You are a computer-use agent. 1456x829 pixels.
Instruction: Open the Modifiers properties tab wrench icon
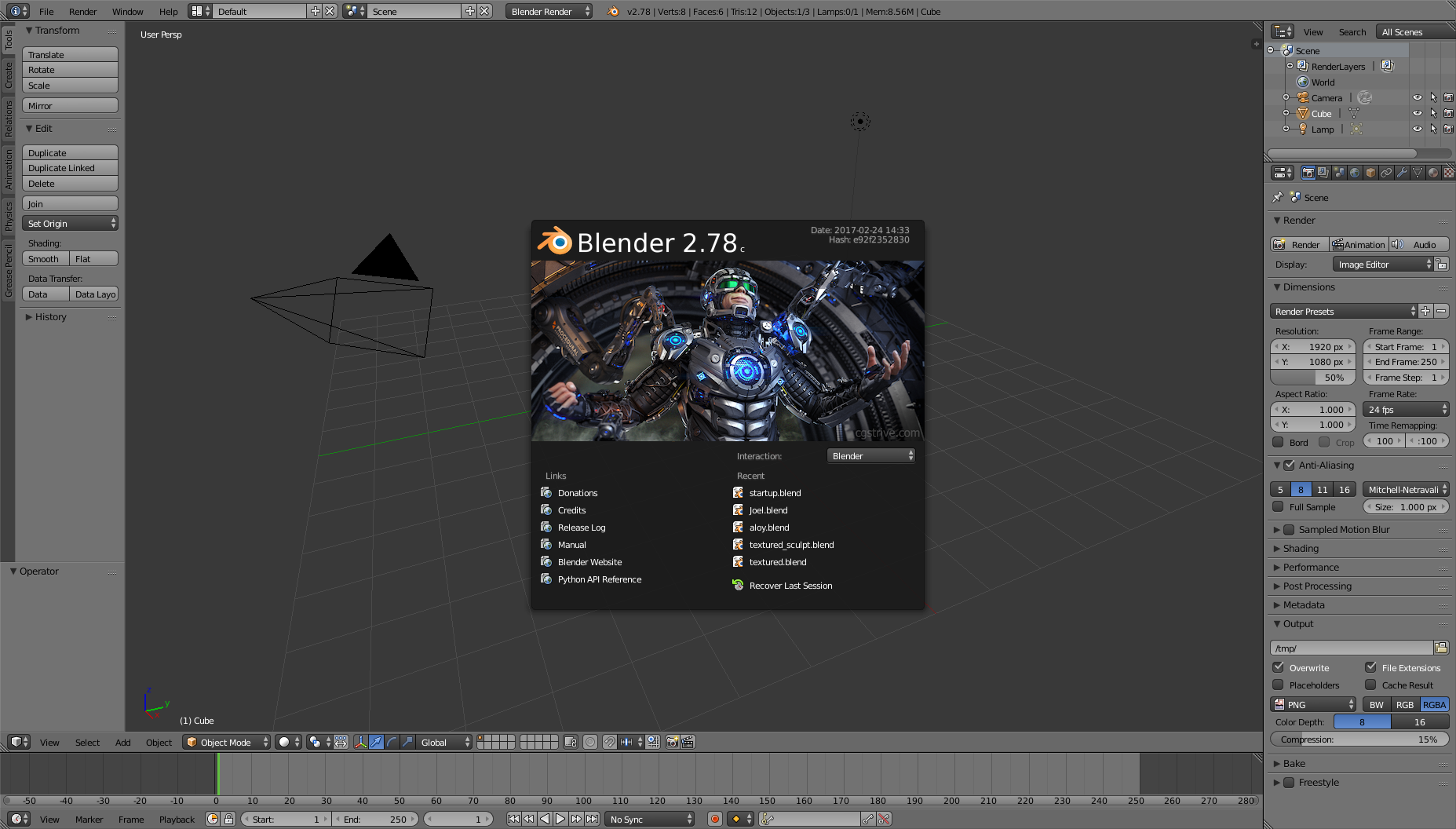click(1402, 173)
